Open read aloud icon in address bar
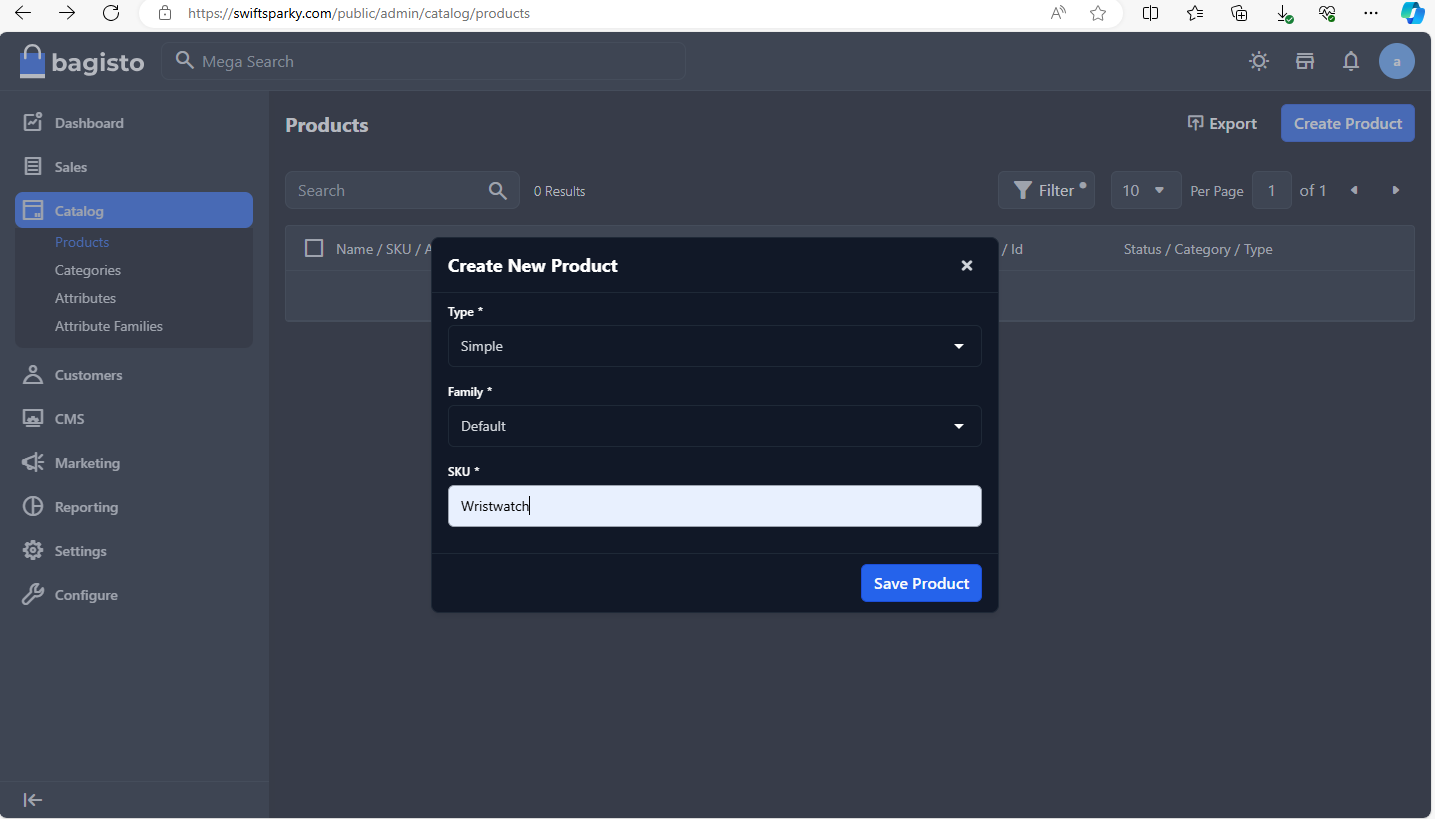Image resolution: width=1435 pixels, height=819 pixels. pyautogui.click(x=1058, y=13)
